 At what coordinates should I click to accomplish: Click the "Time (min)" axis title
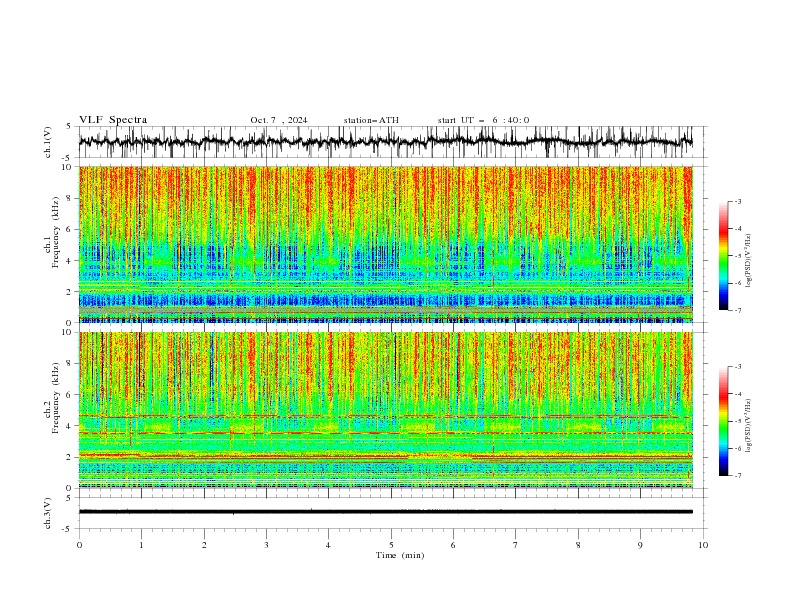(x=400, y=555)
